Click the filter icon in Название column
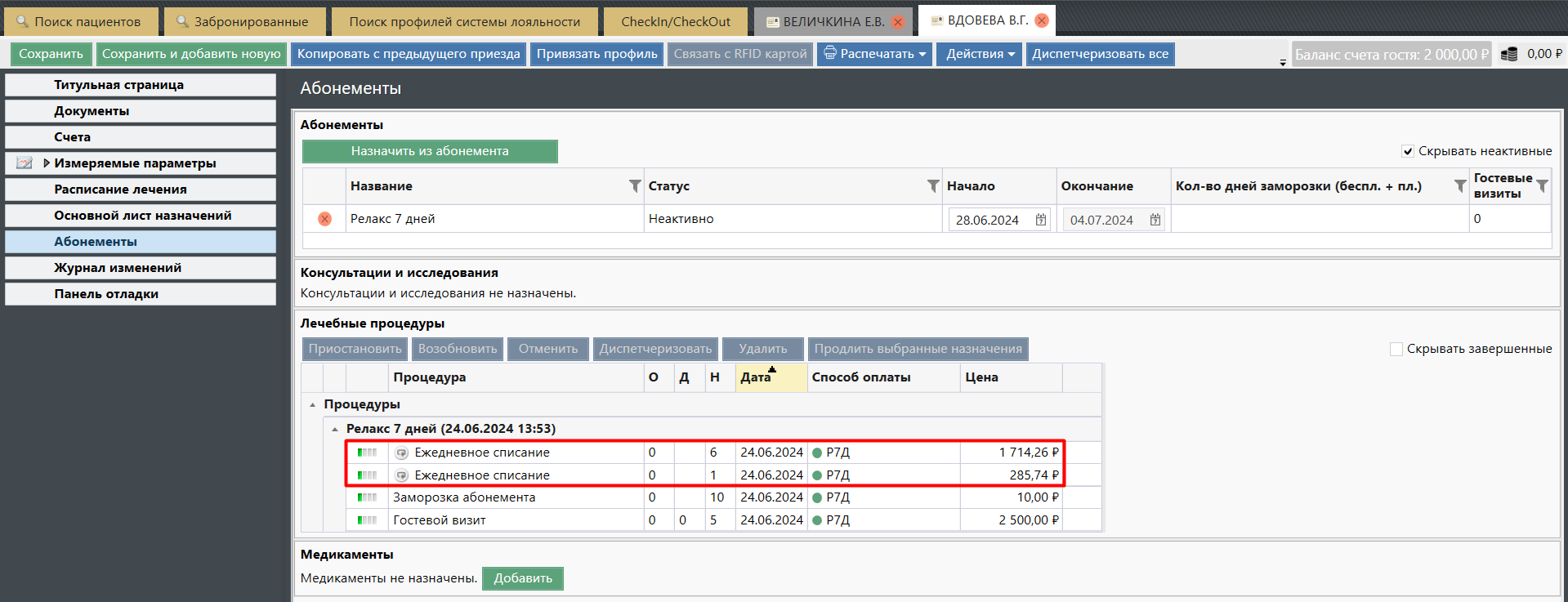 (x=635, y=186)
